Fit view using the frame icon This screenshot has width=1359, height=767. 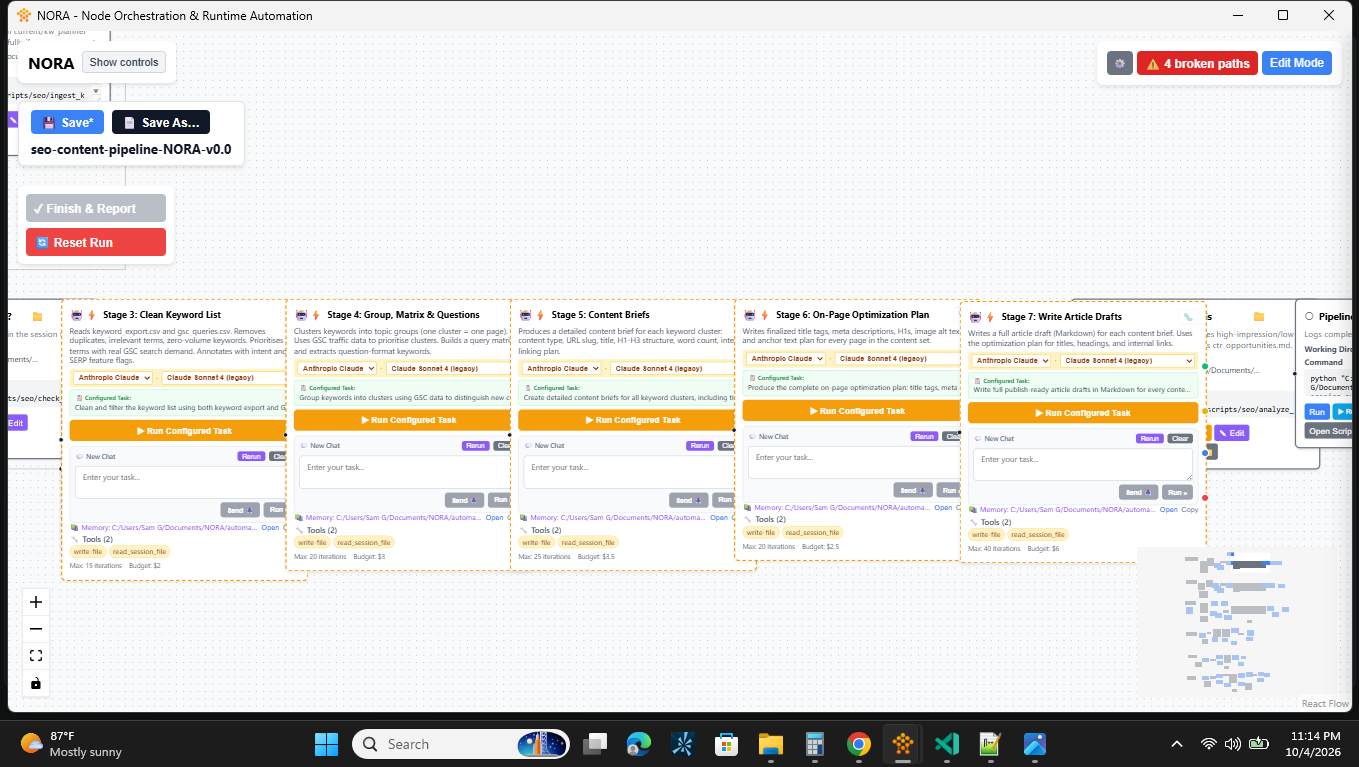tap(36, 656)
